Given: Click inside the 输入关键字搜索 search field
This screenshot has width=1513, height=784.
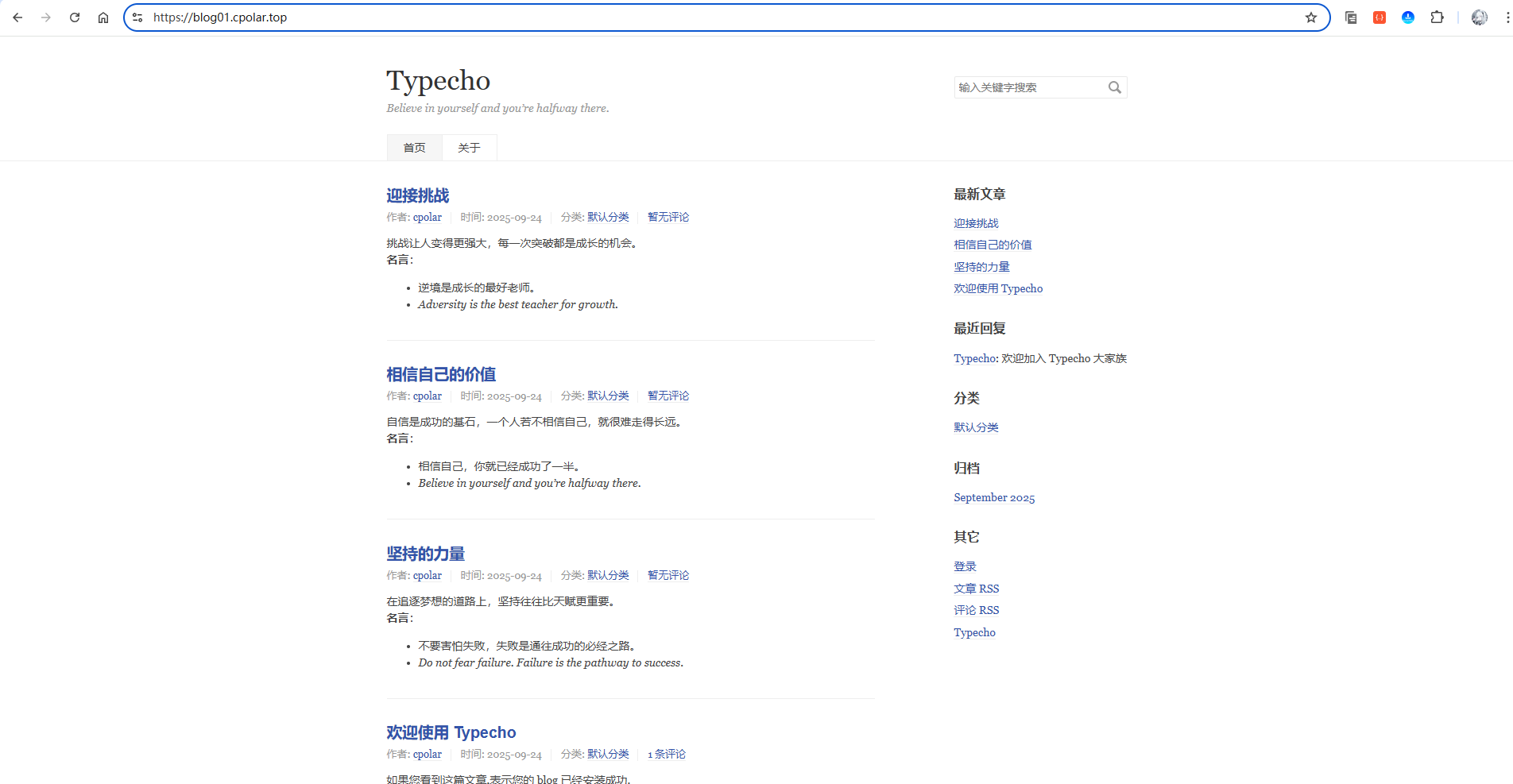Looking at the screenshot, I should pos(1025,87).
